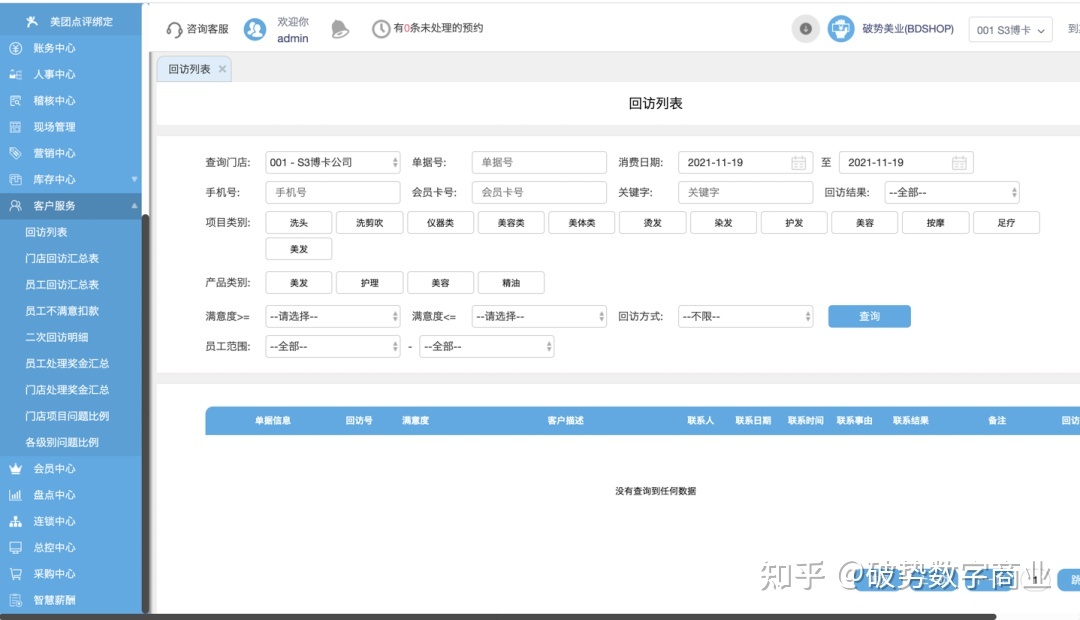Open 门店回访汇总表 menu item

(62, 258)
